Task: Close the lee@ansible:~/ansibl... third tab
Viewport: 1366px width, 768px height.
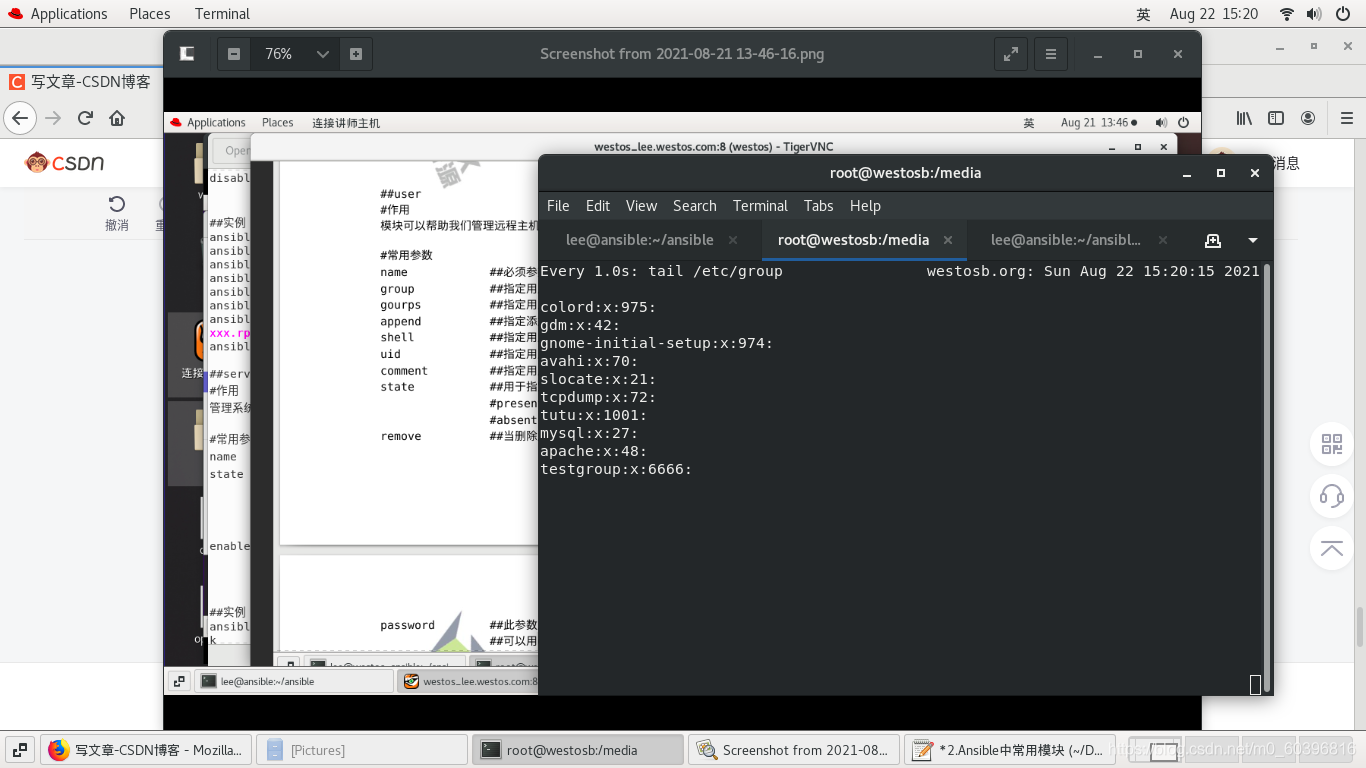Action: [1163, 240]
